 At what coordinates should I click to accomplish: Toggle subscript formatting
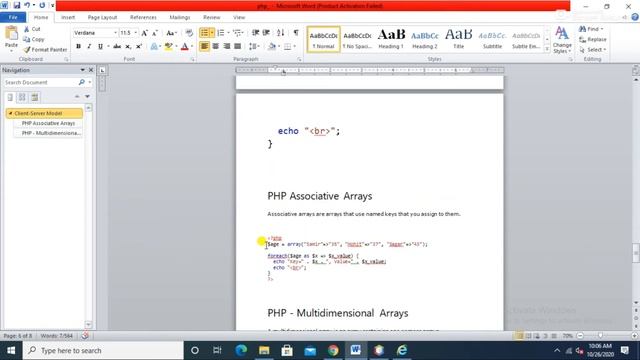point(128,47)
